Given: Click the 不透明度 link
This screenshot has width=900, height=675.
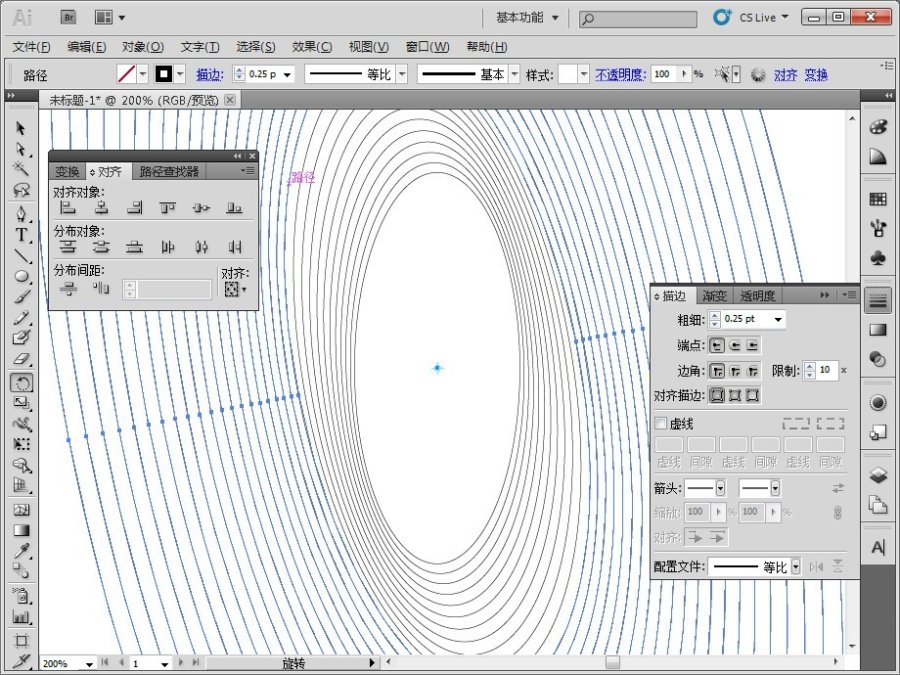Looking at the screenshot, I should [x=620, y=75].
